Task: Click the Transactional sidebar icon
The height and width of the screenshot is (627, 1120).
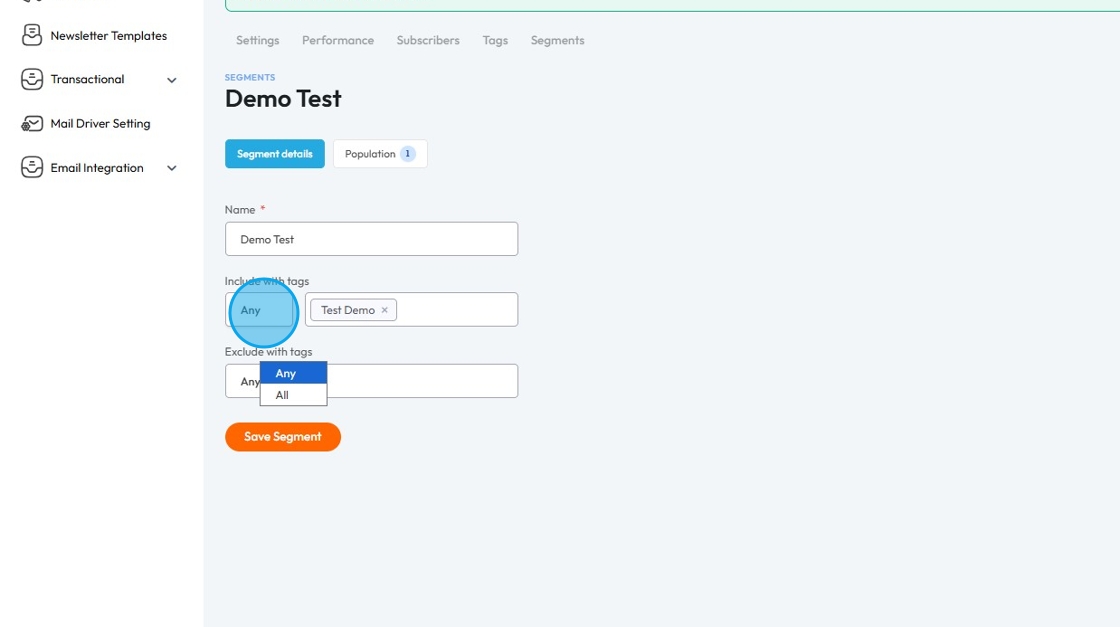Action: click(x=31, y=79)
